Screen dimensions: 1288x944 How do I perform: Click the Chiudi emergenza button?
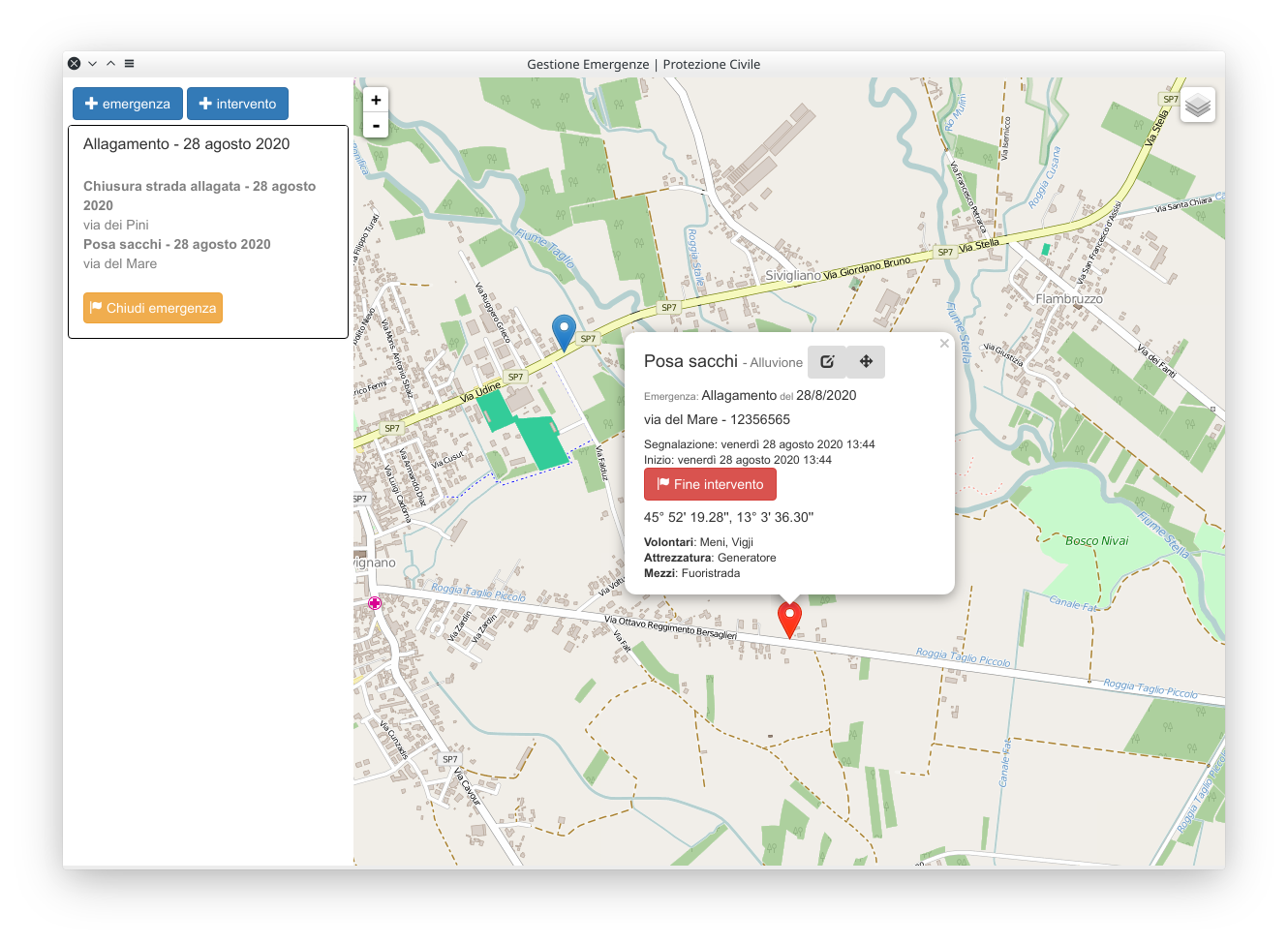click(x=153, y=308)
